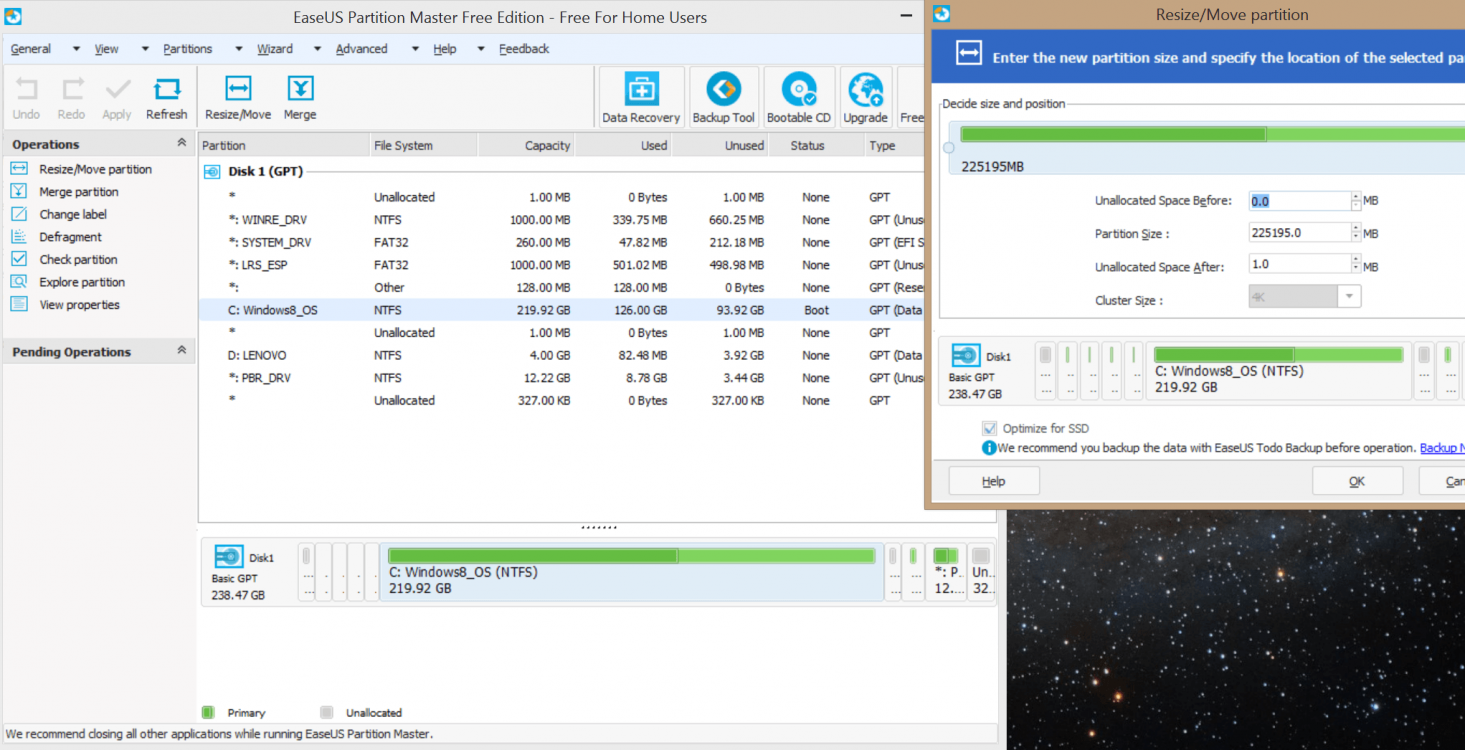Select the *: SYSTEM_DRV partition row
The width and height of the screenshot is (1465, 750).
point(562,242)
